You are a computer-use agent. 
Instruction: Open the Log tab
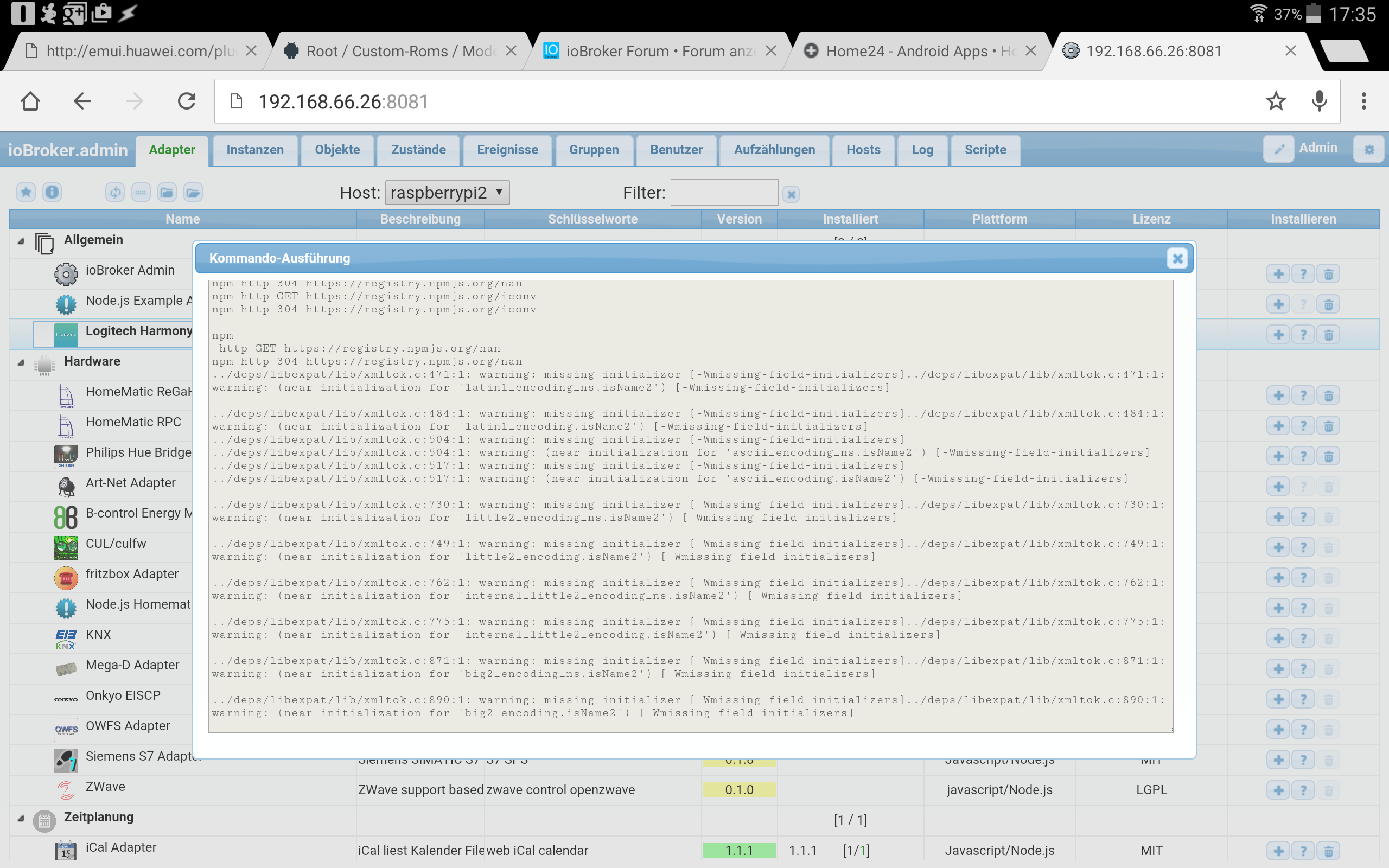[x=922, y=150]
